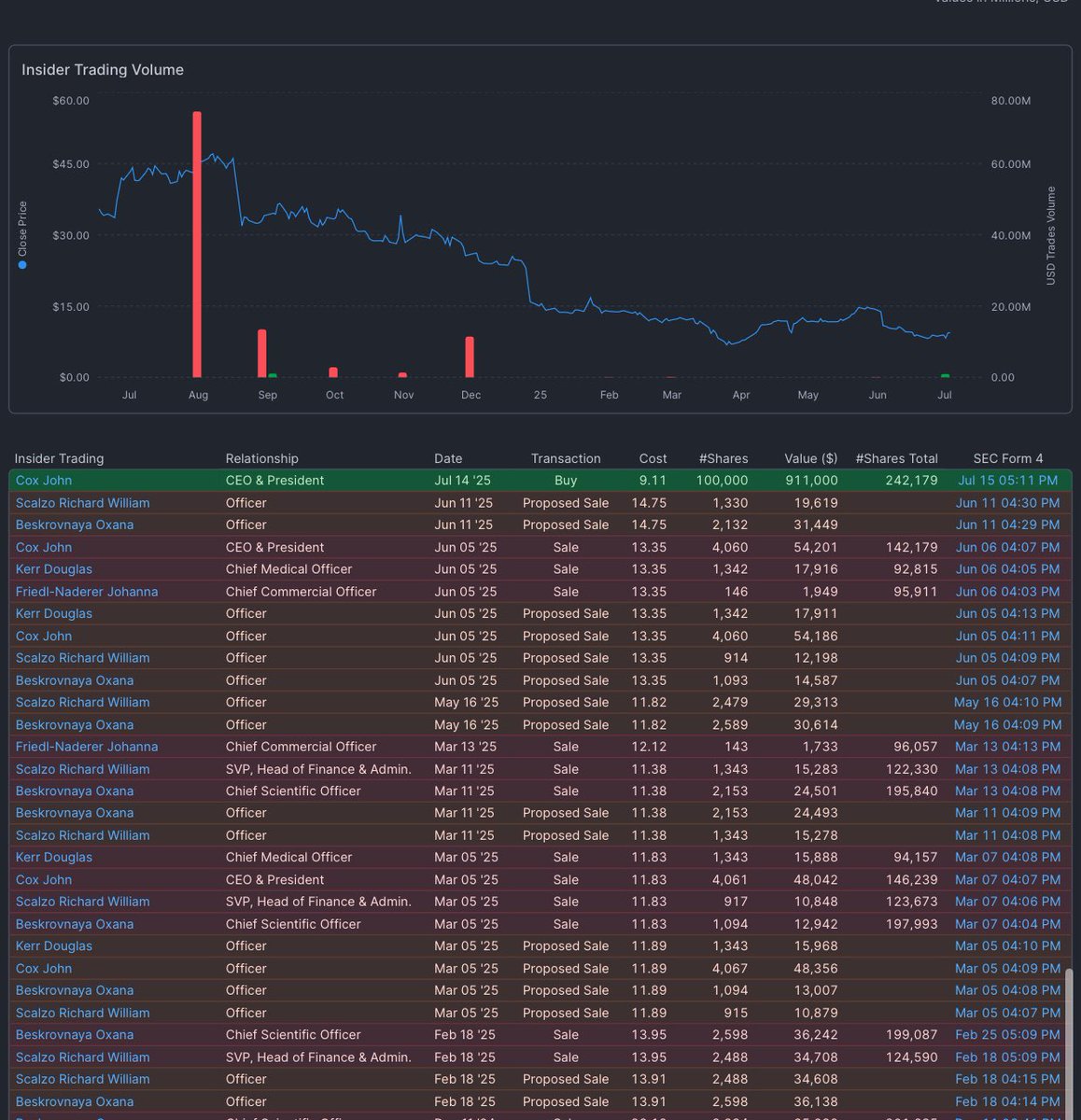This screenshot has width=1081, height=1120.
Task: Click the #Shares Total column header
Action: 896,458
